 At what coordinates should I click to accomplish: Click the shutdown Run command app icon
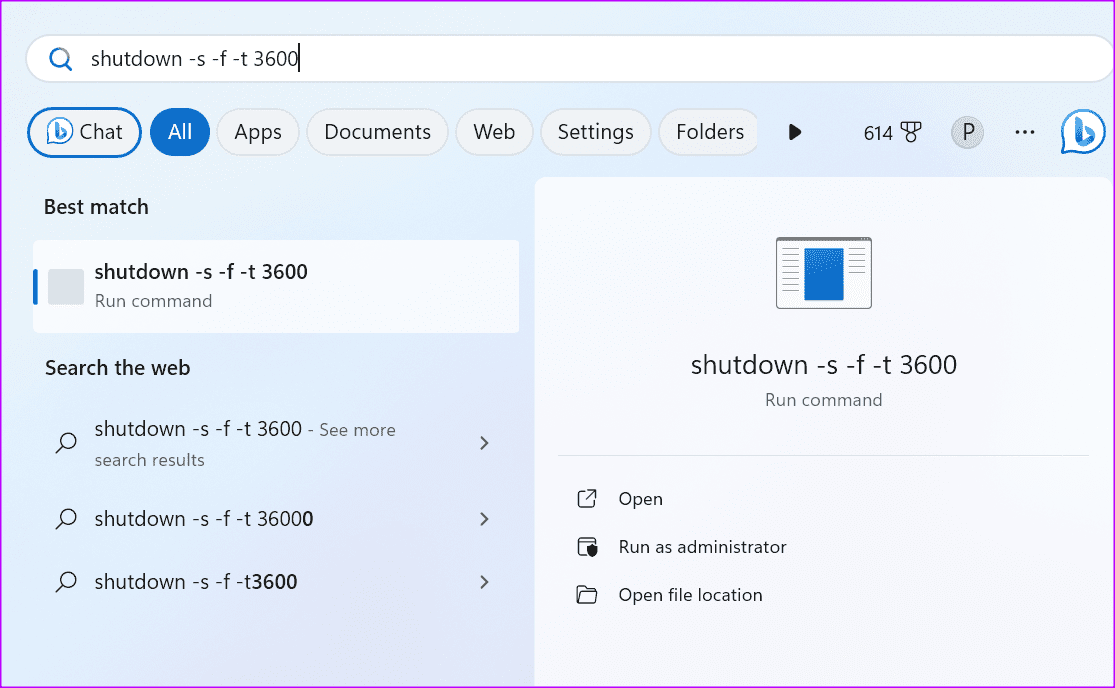[x=65, y=285]
